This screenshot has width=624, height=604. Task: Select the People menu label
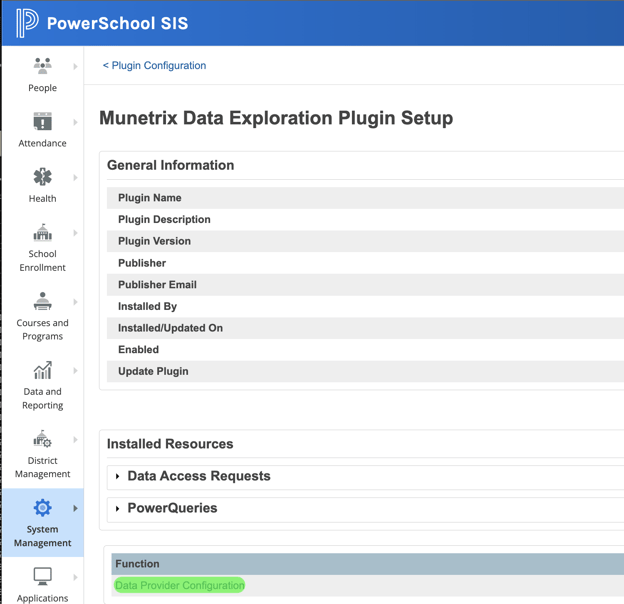[43, 88]
